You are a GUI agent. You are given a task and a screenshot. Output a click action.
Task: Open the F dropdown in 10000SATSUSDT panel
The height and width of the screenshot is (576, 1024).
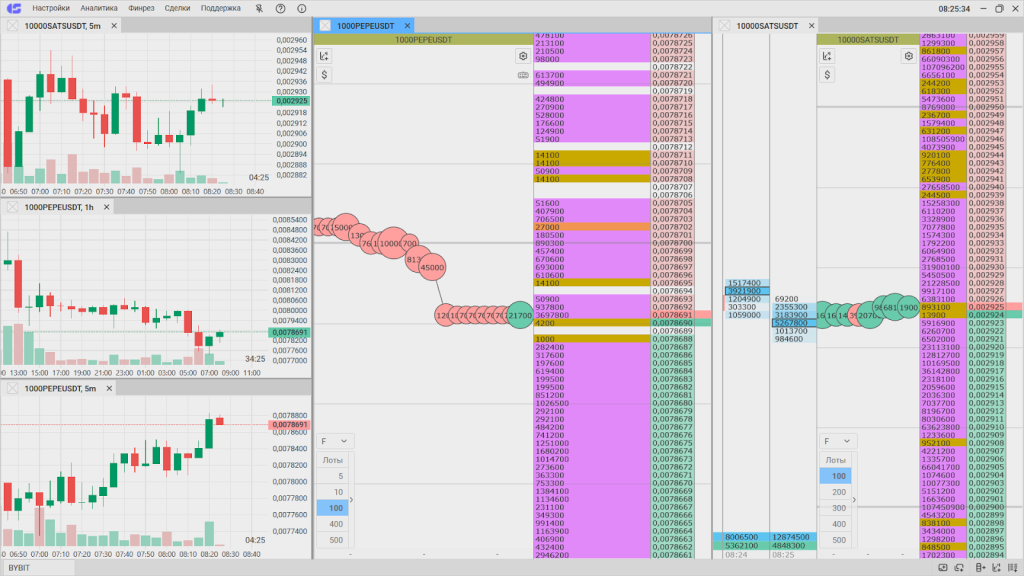tap(838, 441)
